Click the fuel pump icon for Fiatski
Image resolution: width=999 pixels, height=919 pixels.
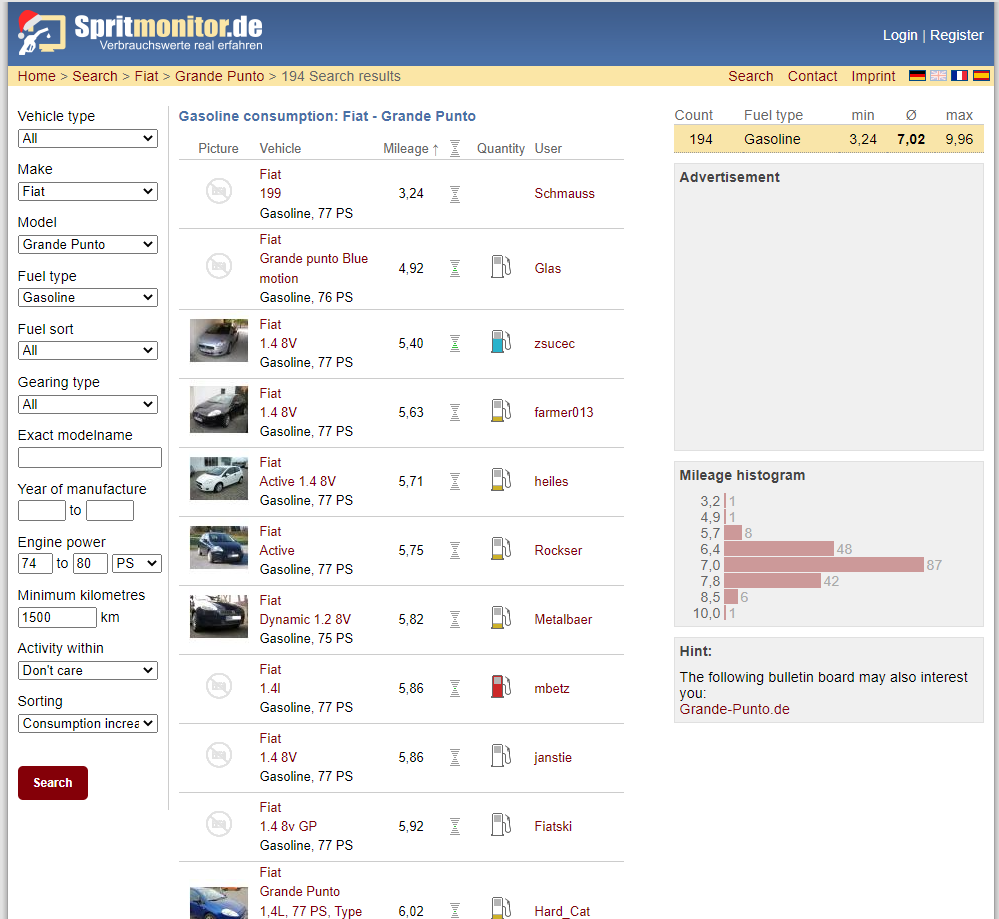point(501,825)
